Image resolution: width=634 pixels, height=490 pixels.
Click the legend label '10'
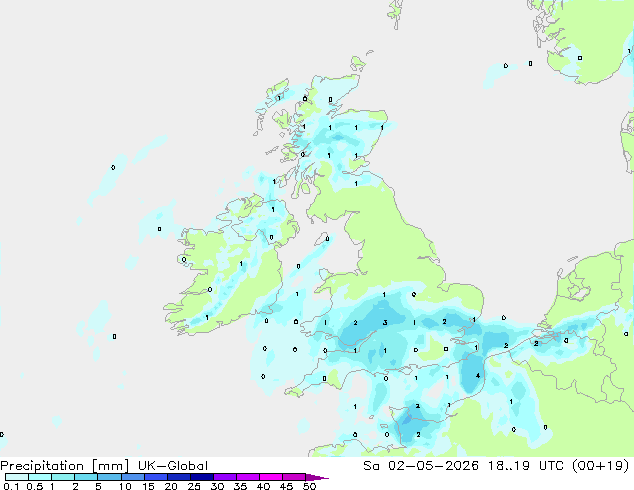pos(125,486)
